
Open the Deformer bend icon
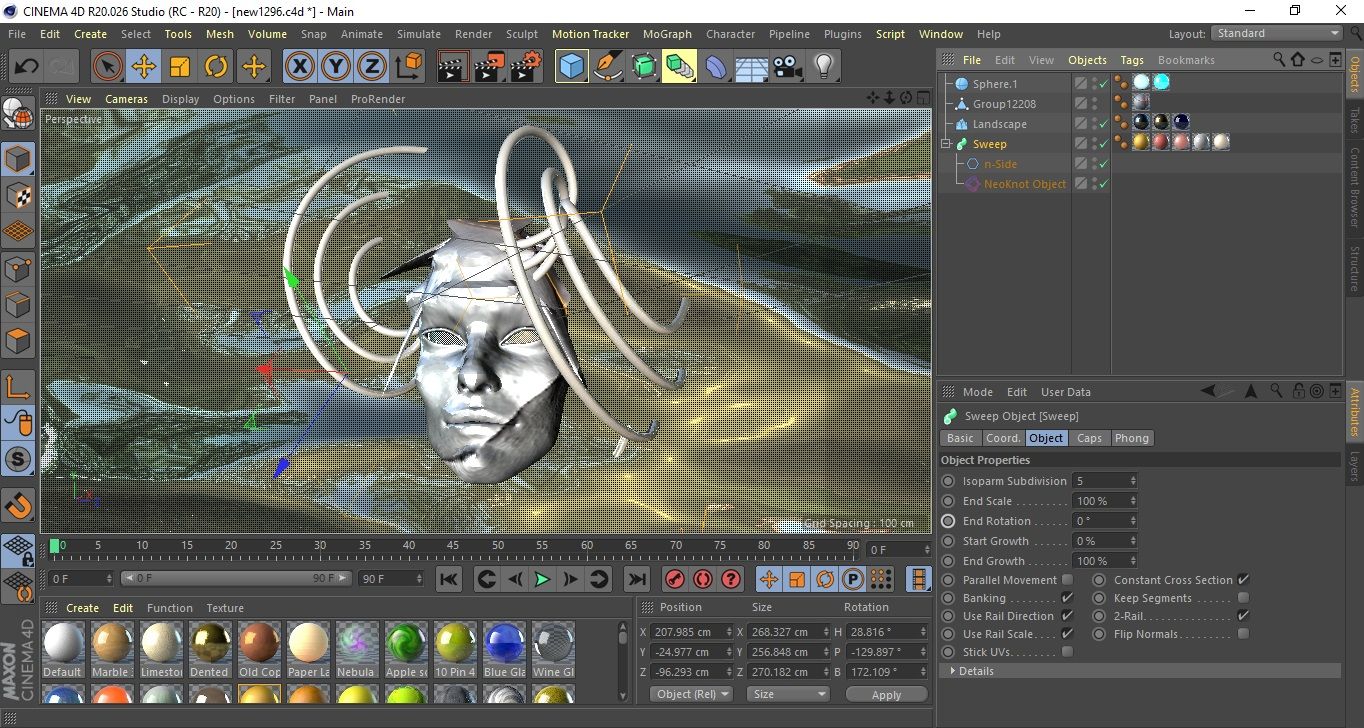pos(715,67)
